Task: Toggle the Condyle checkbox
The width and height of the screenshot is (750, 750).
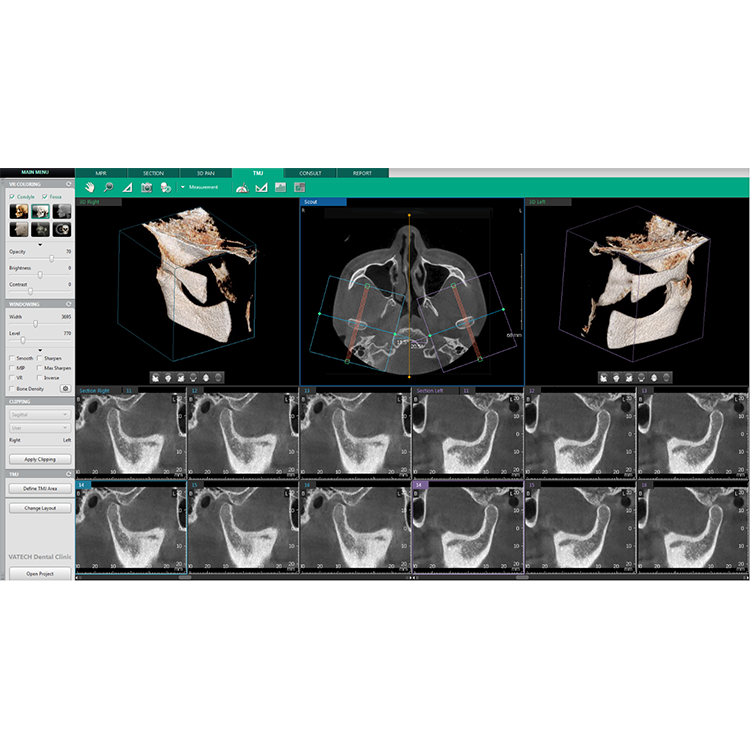Action: click(12, 197)
